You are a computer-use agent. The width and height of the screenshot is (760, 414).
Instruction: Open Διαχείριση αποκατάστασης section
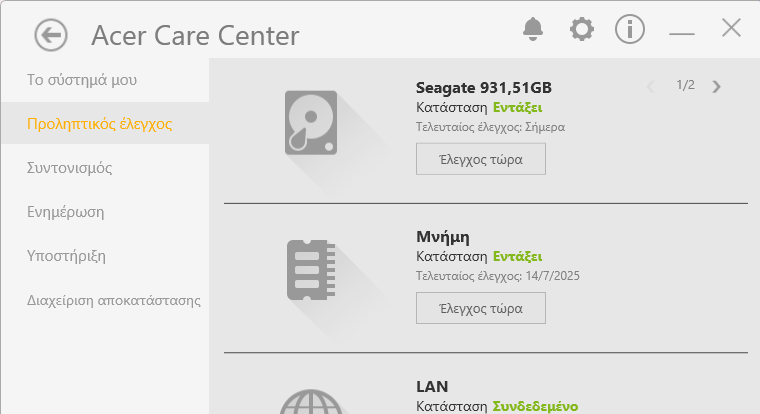point(113,300)
